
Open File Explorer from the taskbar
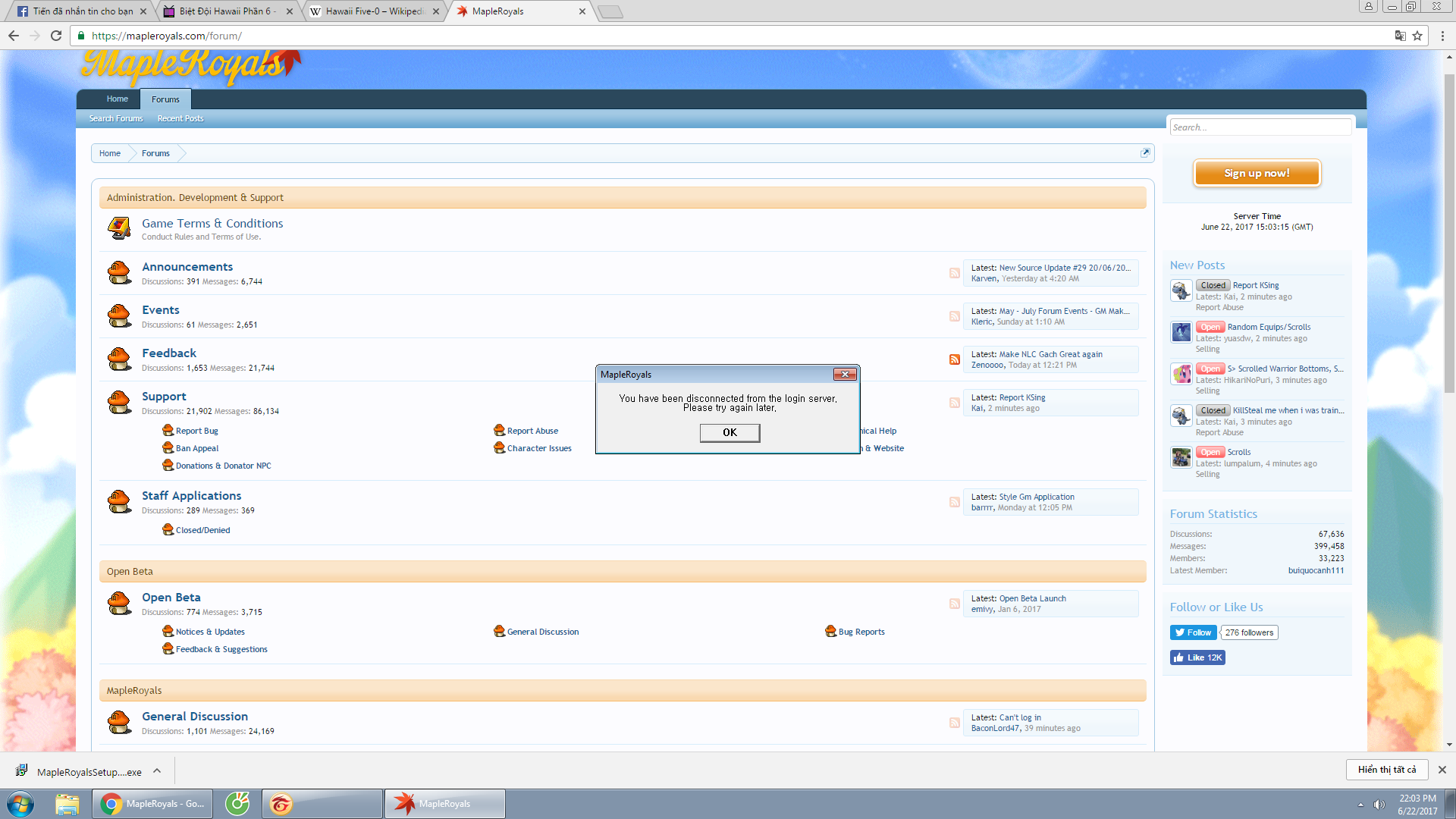tap(67, 804)
